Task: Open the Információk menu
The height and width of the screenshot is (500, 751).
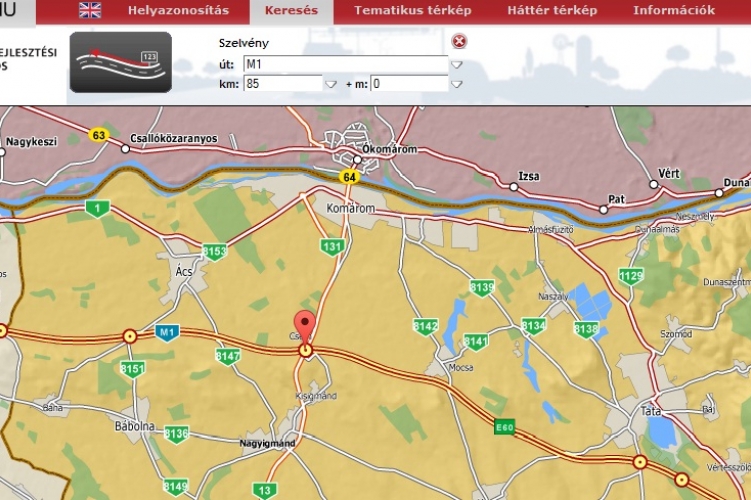Action: pos(673,11)
